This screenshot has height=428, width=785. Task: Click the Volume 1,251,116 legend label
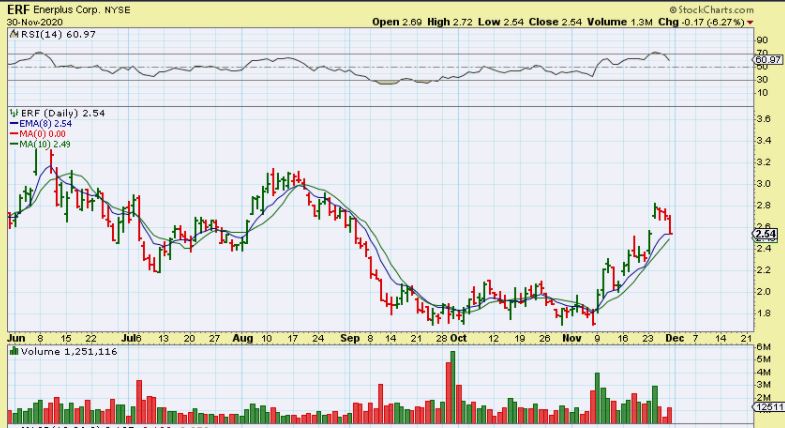point(69,352)
